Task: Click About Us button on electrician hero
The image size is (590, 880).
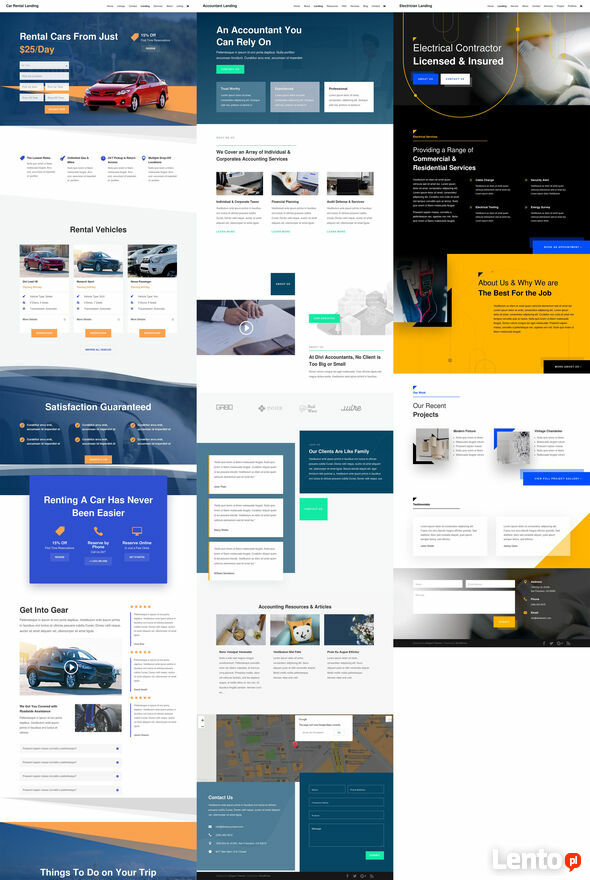Action: 425,79
